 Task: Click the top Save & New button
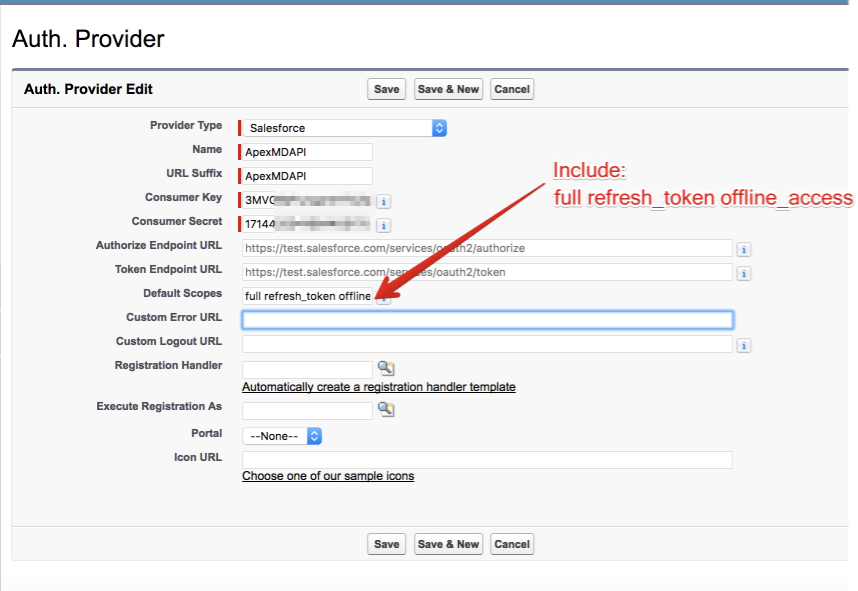pyautogui.click(x=448, y=89)
